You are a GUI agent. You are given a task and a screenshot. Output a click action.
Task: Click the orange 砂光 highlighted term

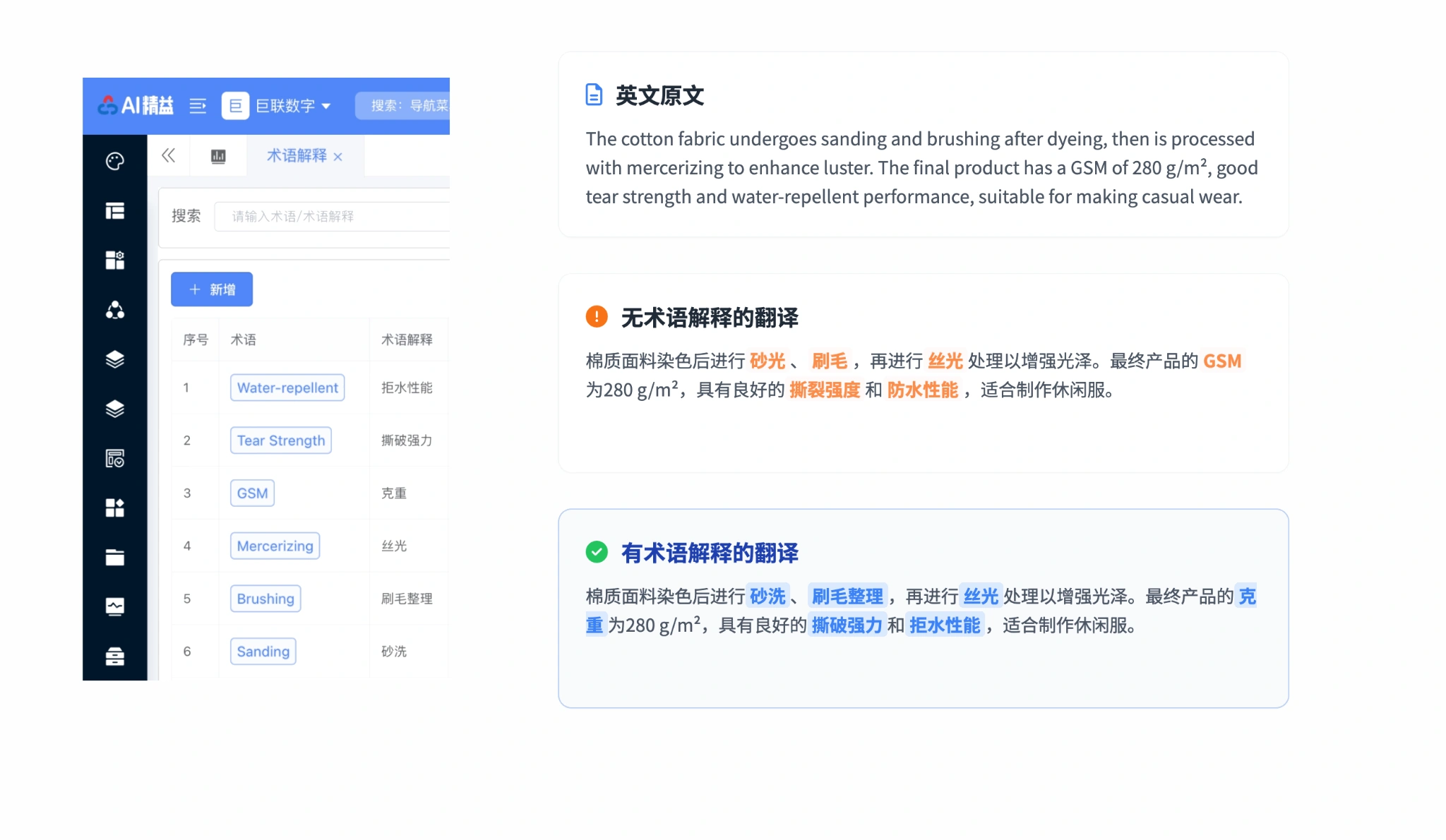[767, 361]
